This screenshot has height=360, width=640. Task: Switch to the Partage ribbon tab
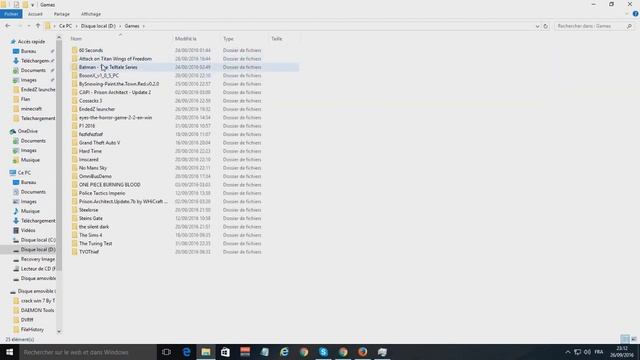pyautogui.click(x=62, y=14)
